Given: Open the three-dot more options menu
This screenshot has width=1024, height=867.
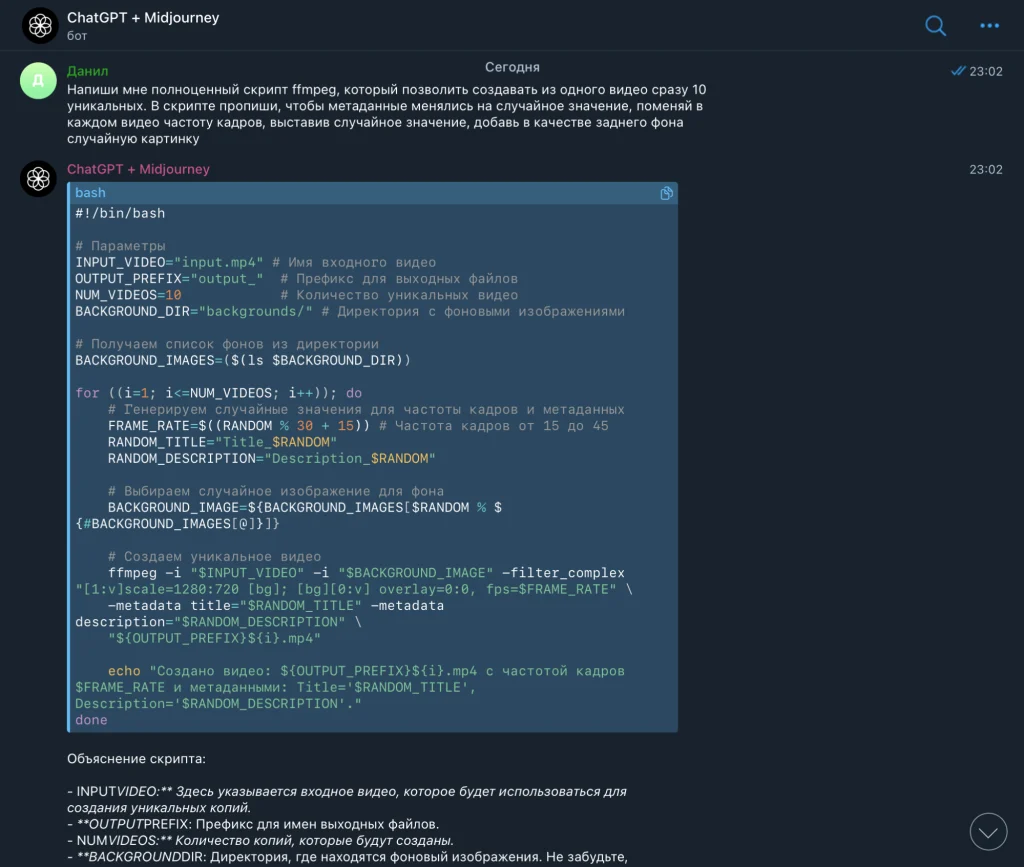Looking at the screenshot, I should (x=989, y=25).
